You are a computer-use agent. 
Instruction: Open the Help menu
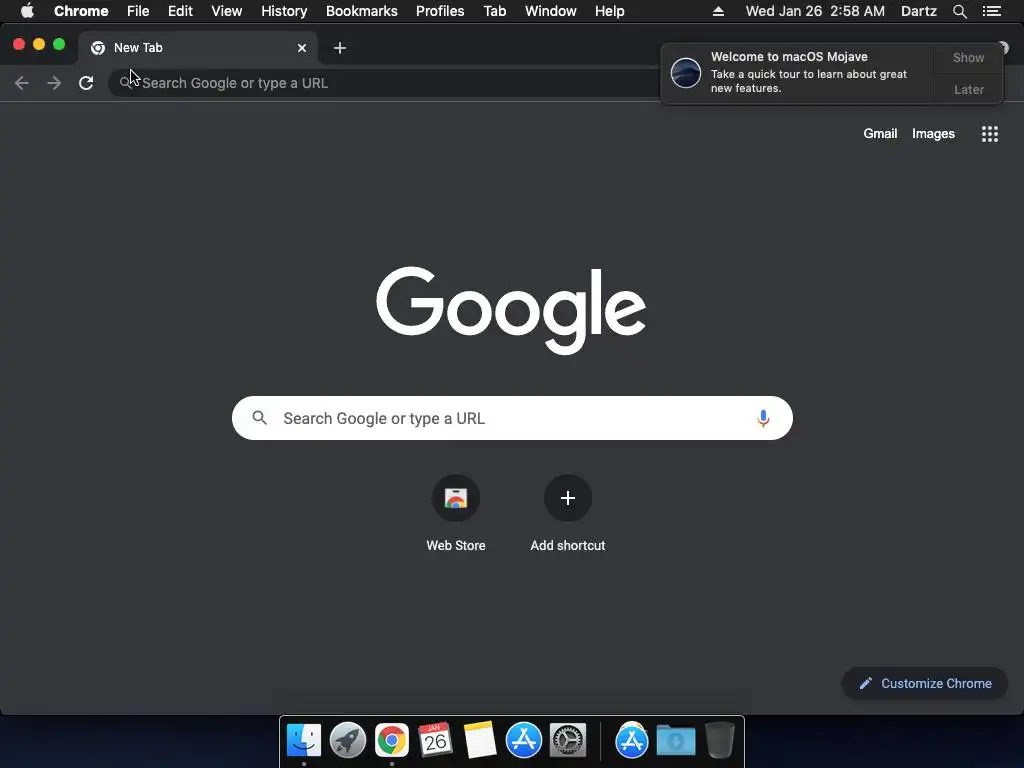tap(609, 11)
